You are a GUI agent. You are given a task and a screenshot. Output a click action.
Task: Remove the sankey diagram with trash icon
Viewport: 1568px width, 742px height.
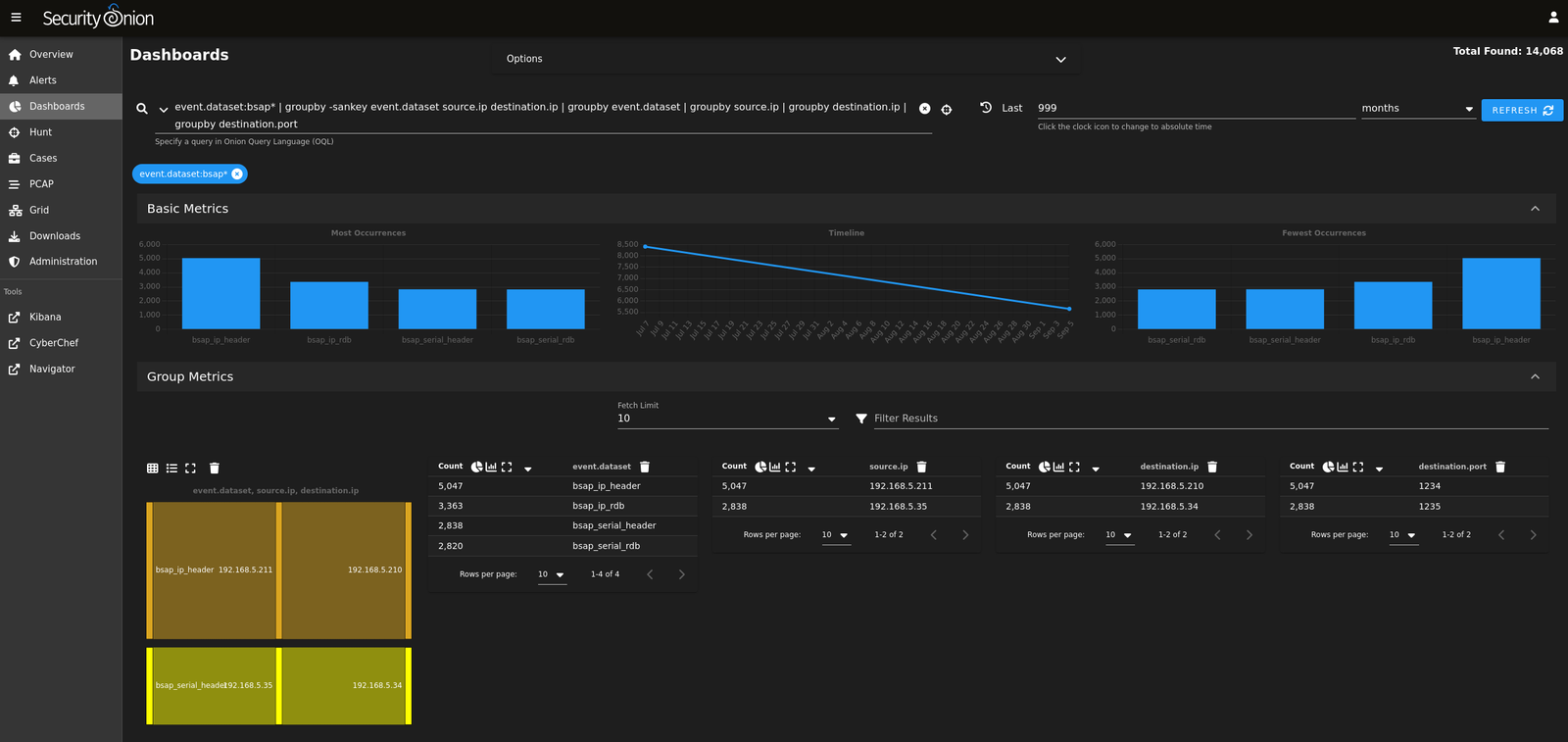coord(215,469)
